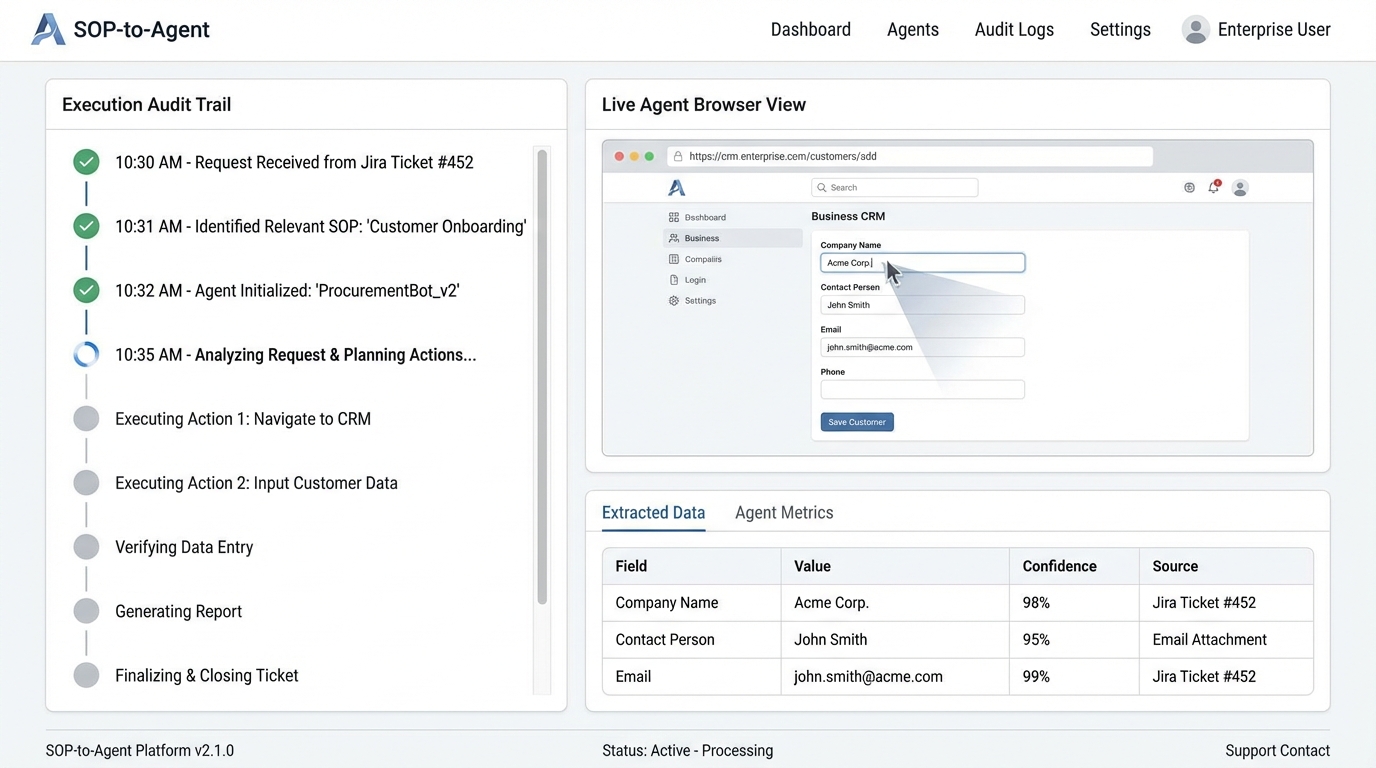
Task: Click the spinning progress indicator for Analyzing Request
Action: pos(87,355)
